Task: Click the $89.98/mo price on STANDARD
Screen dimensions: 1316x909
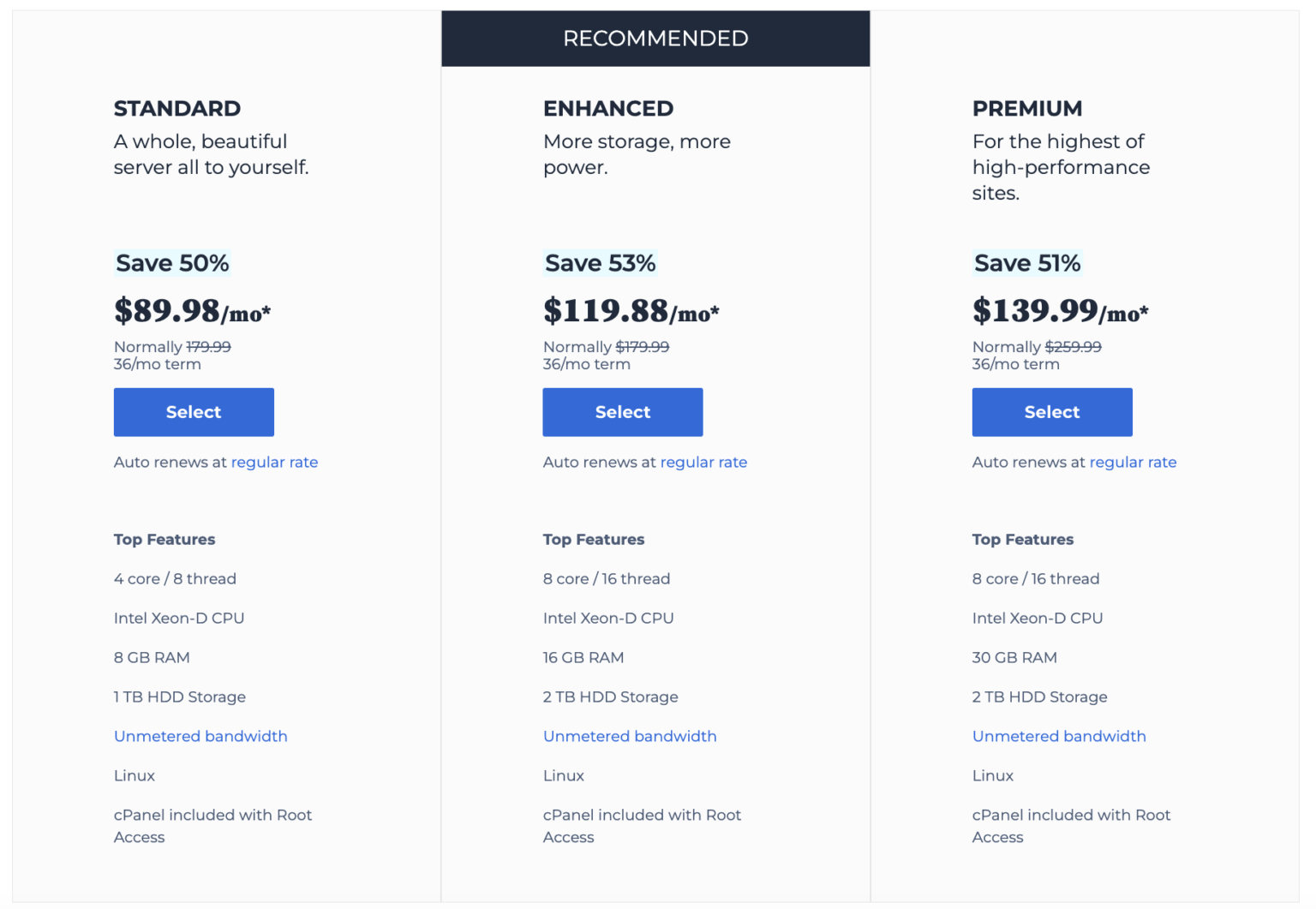Action: tap(192, 311)
